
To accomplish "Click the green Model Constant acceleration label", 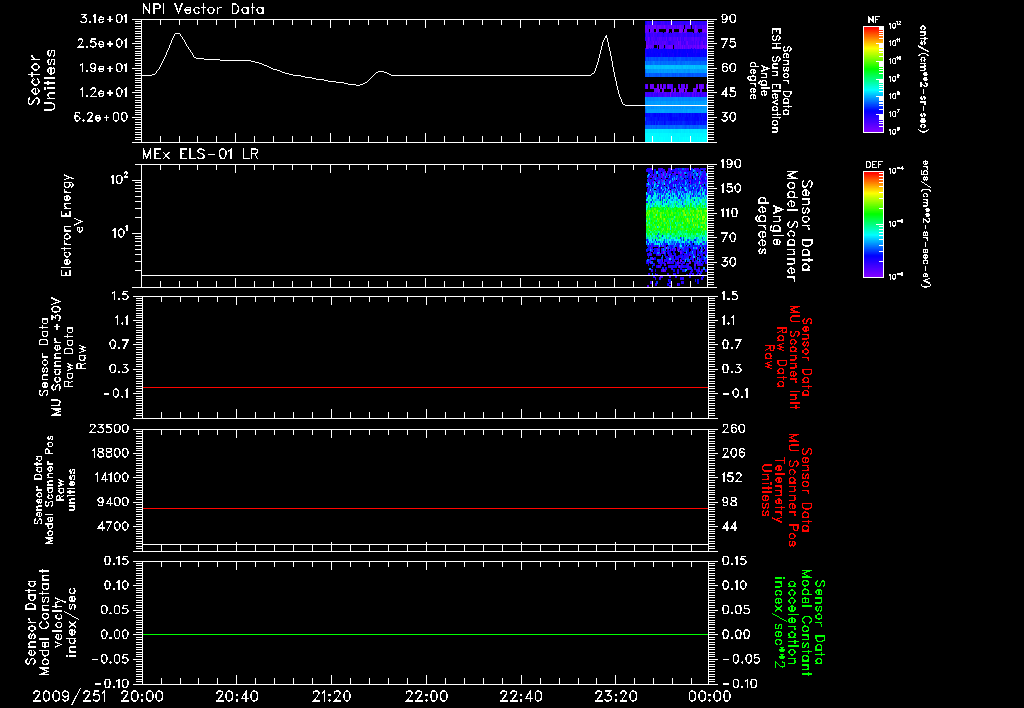I will click(x=799, y=622).
